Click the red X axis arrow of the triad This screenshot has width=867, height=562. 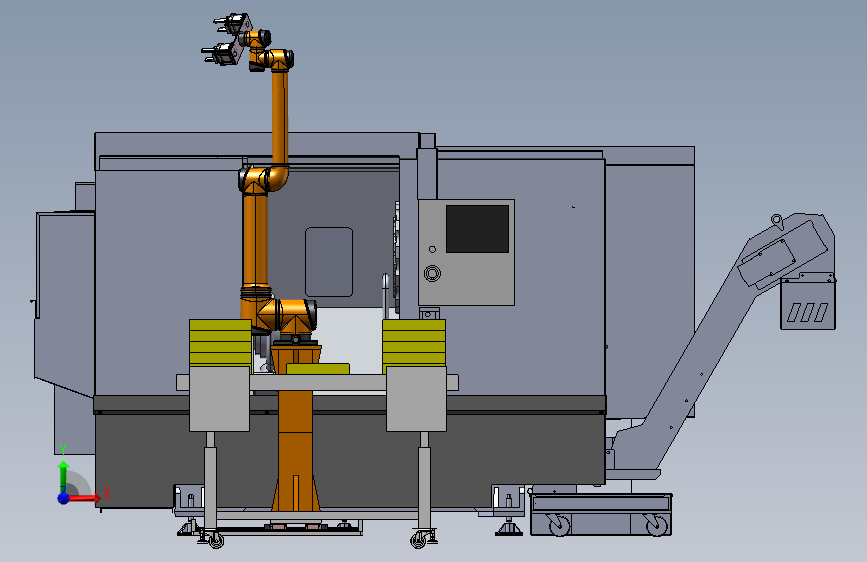83,498
